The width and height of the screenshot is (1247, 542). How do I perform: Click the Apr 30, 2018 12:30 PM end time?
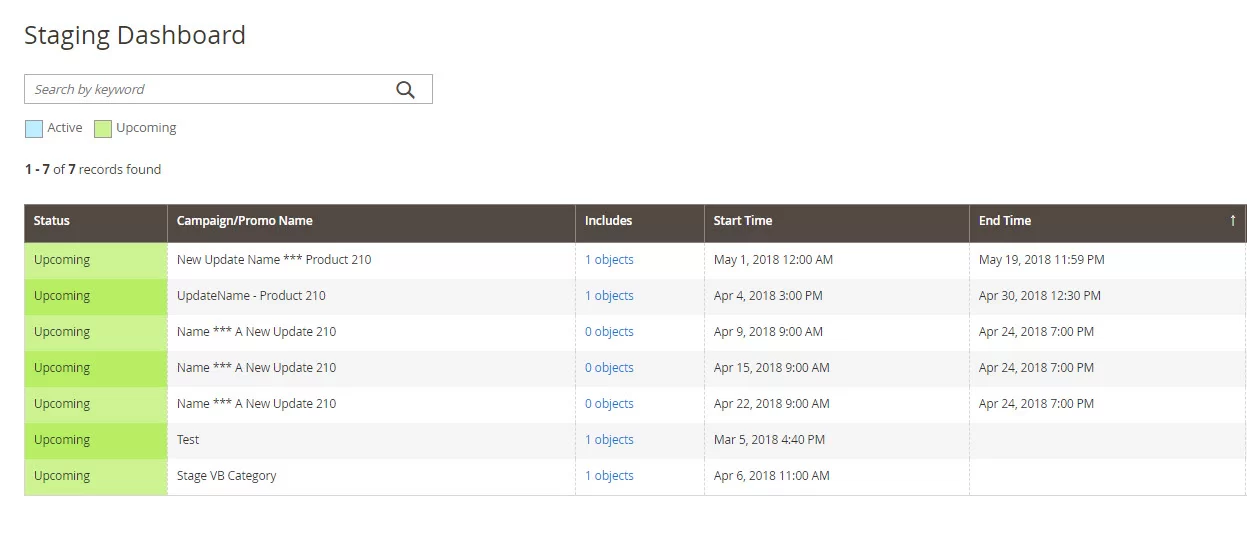coord(1040,296)
